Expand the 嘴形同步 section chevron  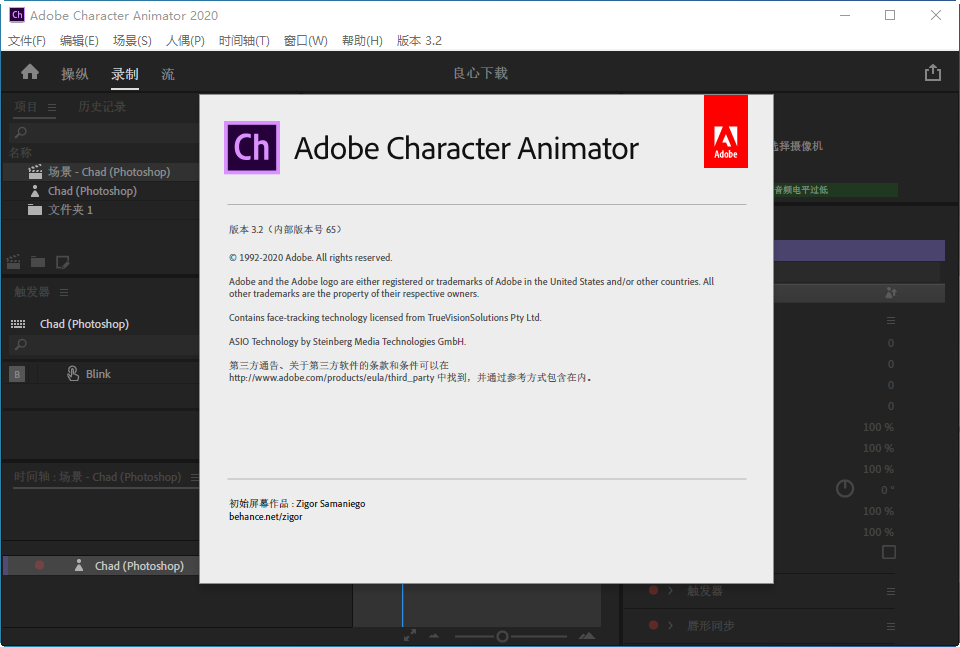669,626
